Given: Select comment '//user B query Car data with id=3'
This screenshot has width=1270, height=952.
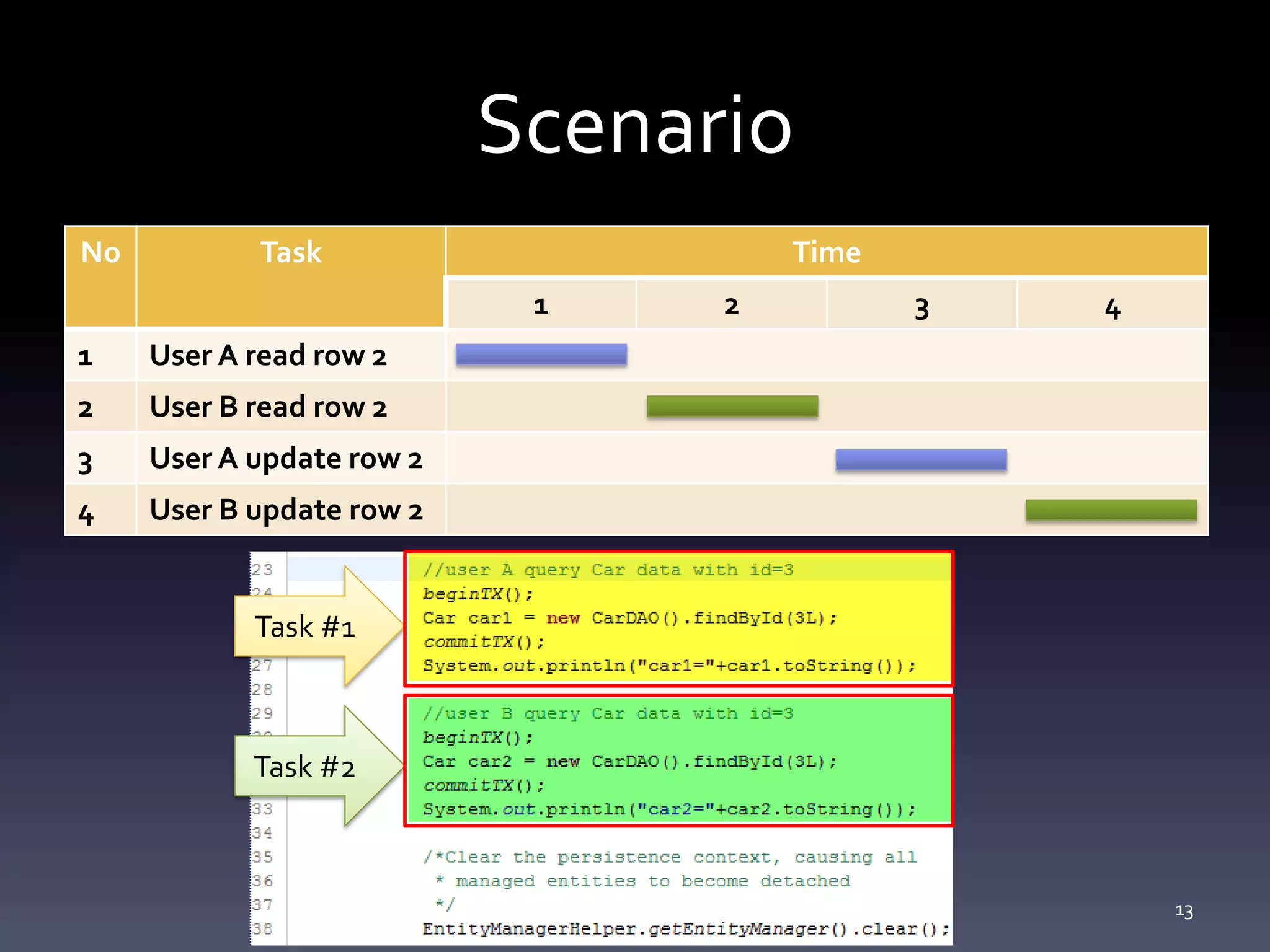Looking at the screenshot, I should [x=608, y=713].
